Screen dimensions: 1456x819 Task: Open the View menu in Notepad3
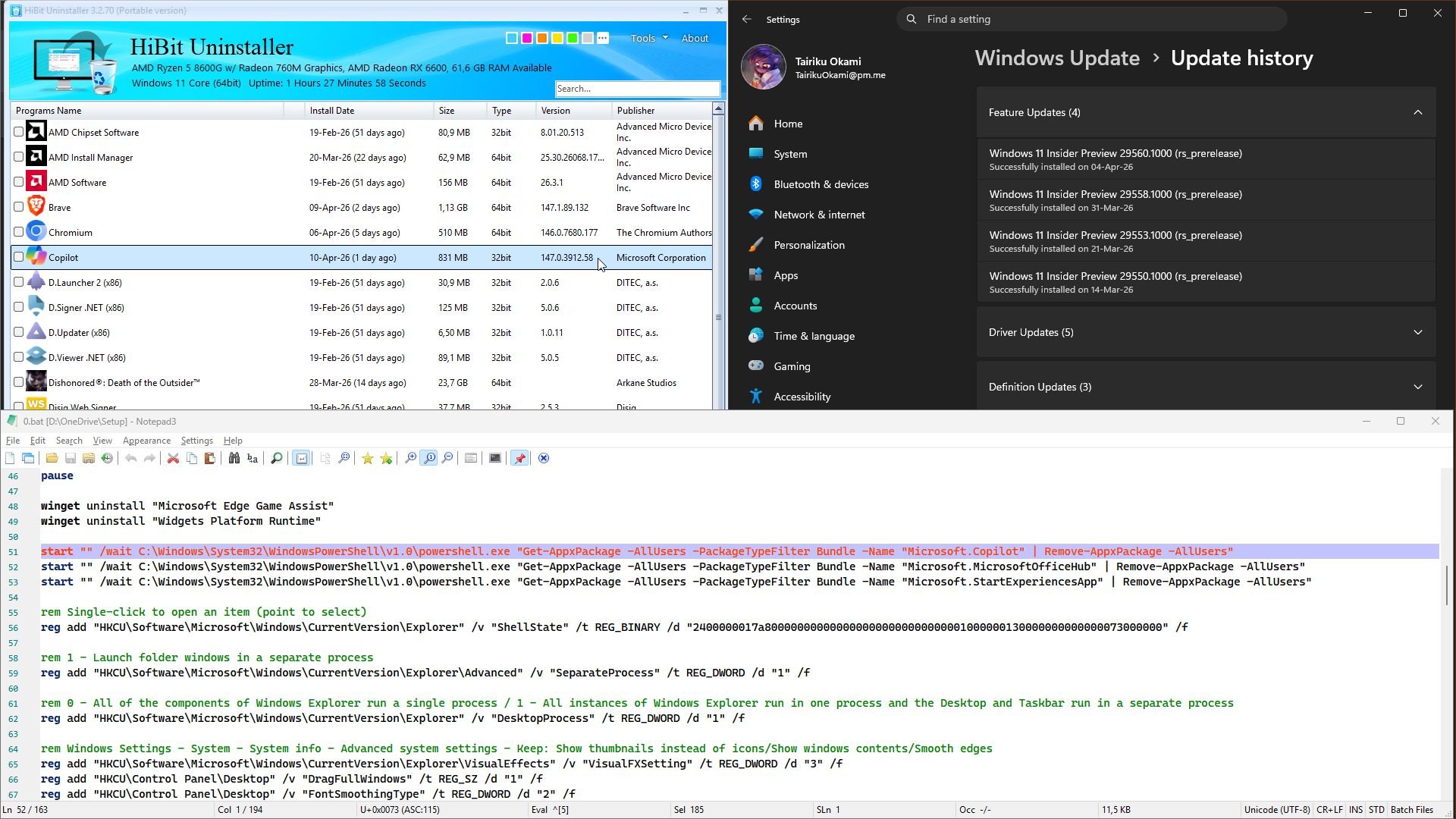coord(102,441)
